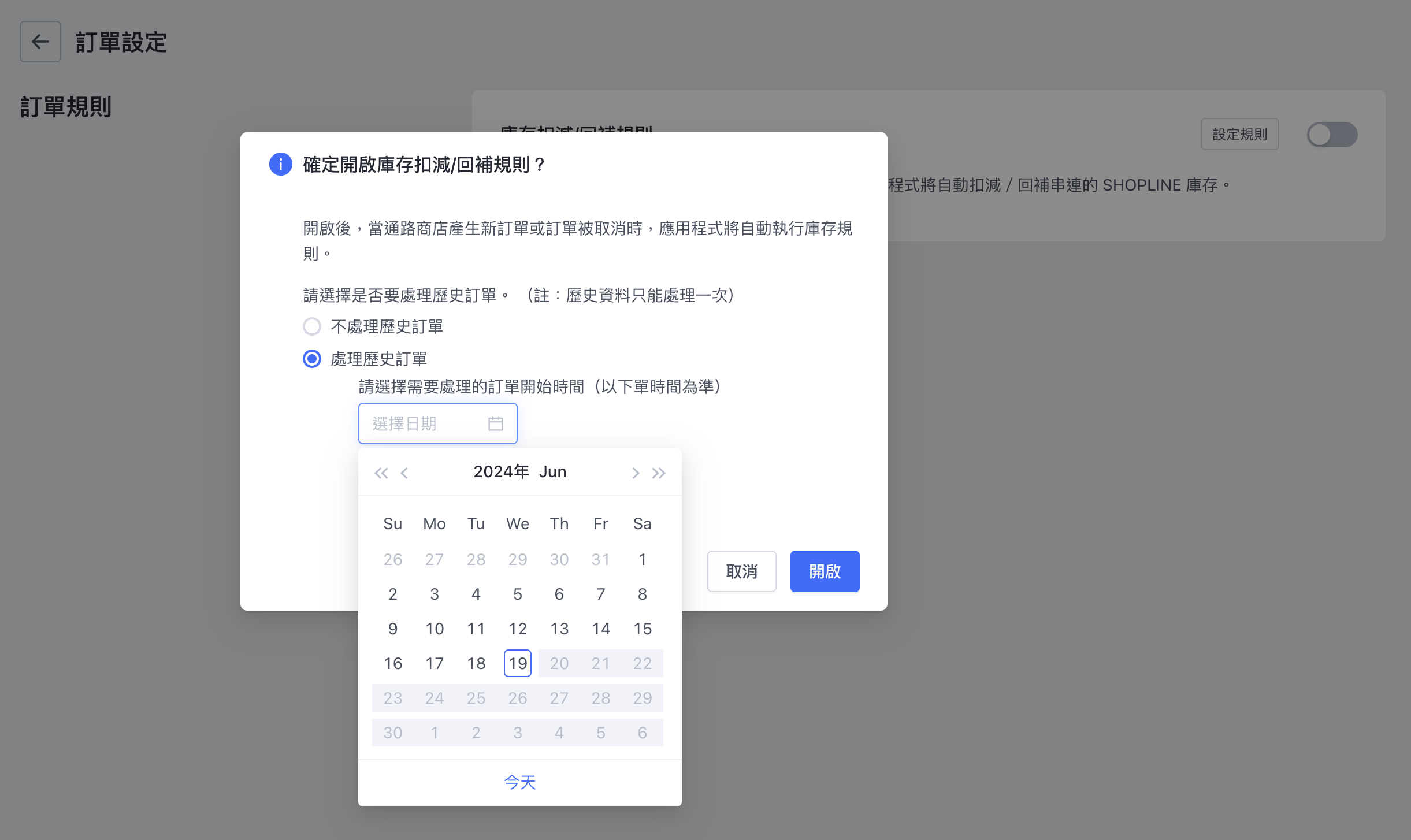Pick June 10 in the calendar
Screen dimensions: 1411x840
coord(435,629)
